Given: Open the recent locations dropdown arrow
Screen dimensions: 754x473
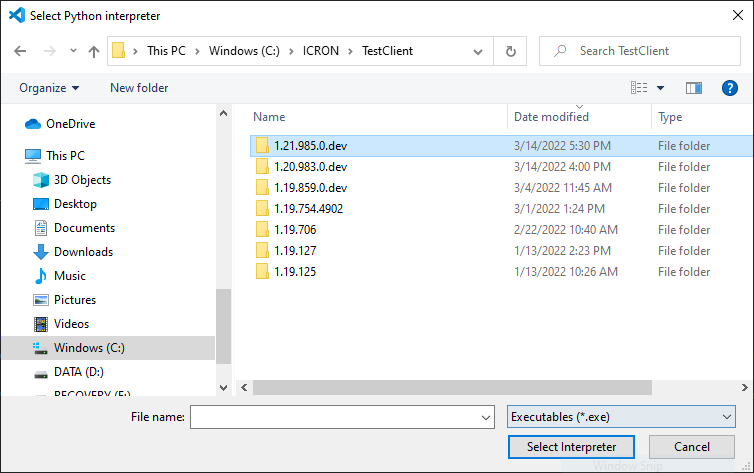Looking at the screenshot, I should 73,50.
